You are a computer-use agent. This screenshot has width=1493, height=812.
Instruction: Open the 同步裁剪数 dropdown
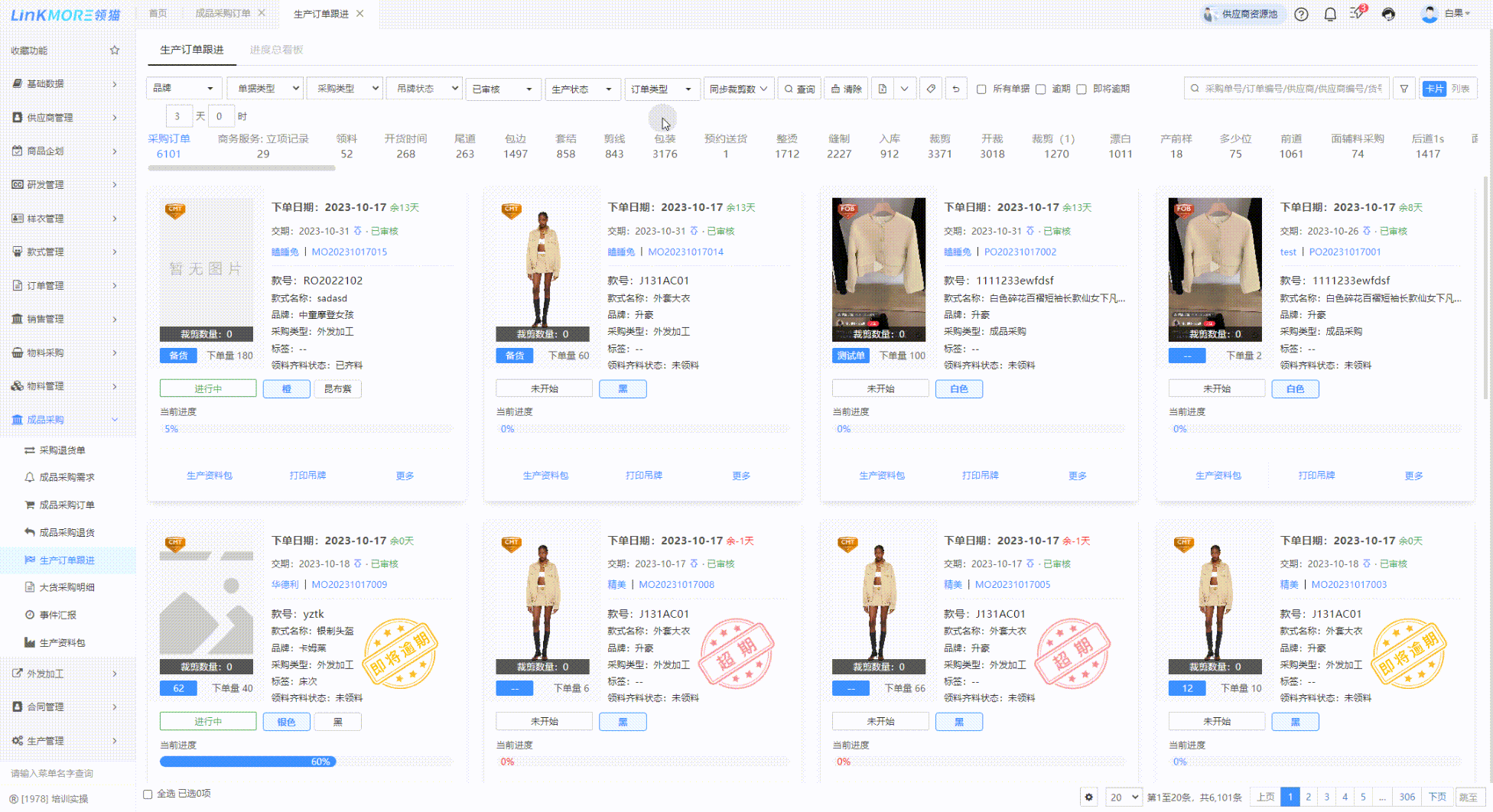pyautogui.click(x=739, y=89)
